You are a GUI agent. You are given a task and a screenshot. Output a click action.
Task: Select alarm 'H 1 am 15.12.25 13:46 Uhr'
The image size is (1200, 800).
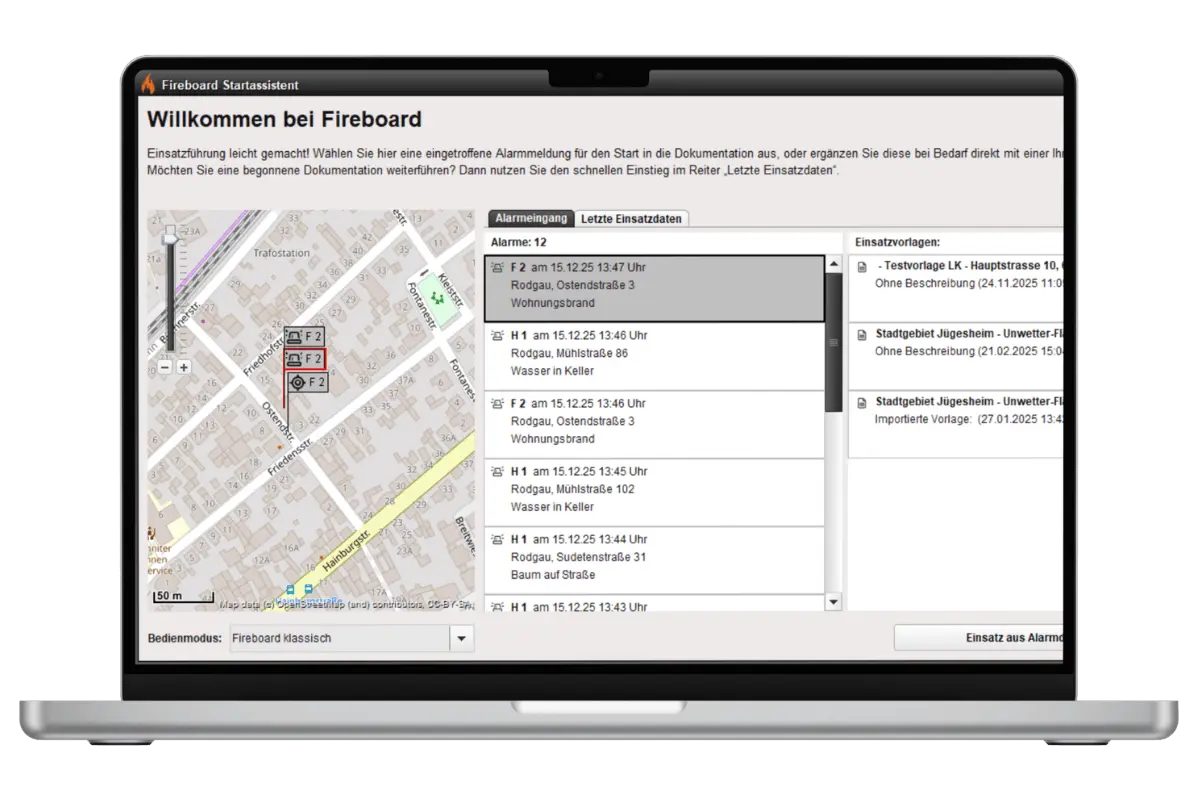coord(655,356)
